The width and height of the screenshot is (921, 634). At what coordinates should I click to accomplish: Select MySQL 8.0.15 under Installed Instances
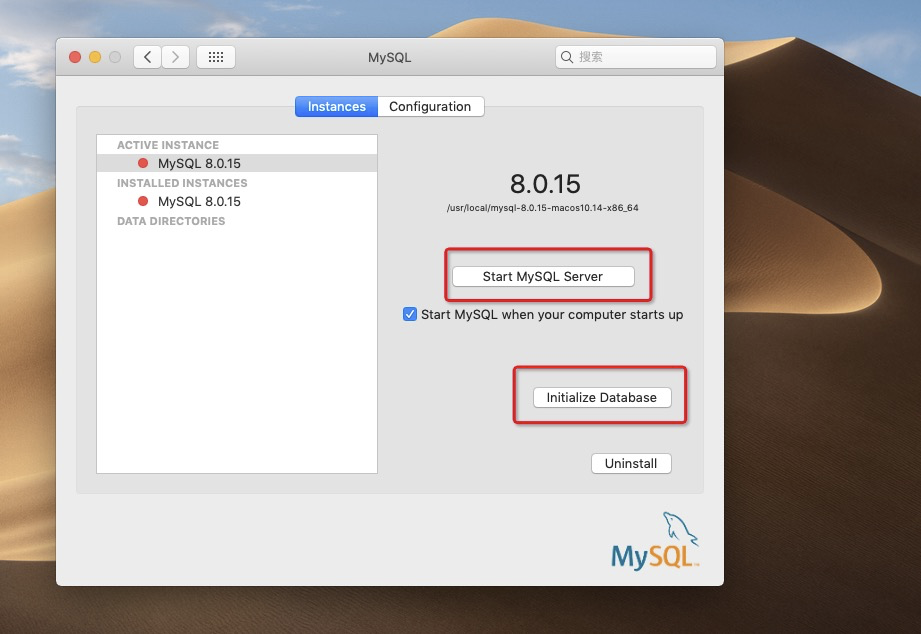point(237,201)
